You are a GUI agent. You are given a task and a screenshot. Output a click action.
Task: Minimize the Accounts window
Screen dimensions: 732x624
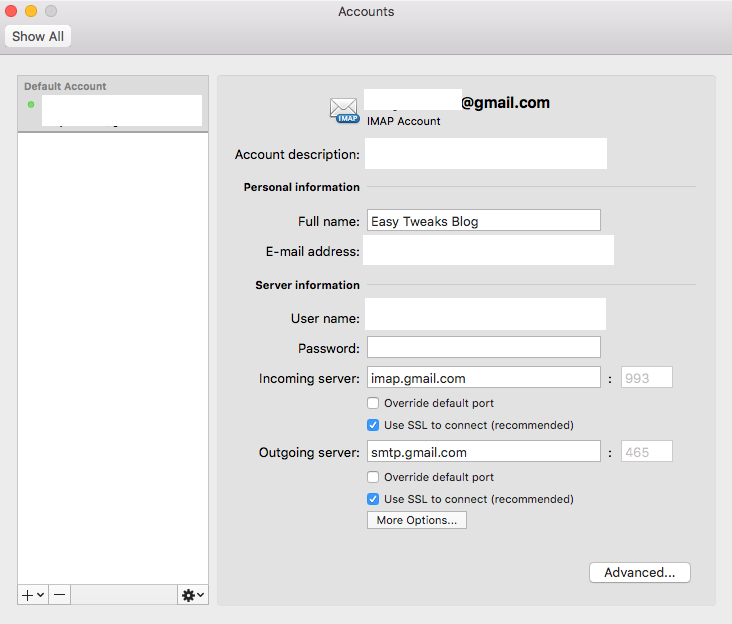tap(31, 11)
